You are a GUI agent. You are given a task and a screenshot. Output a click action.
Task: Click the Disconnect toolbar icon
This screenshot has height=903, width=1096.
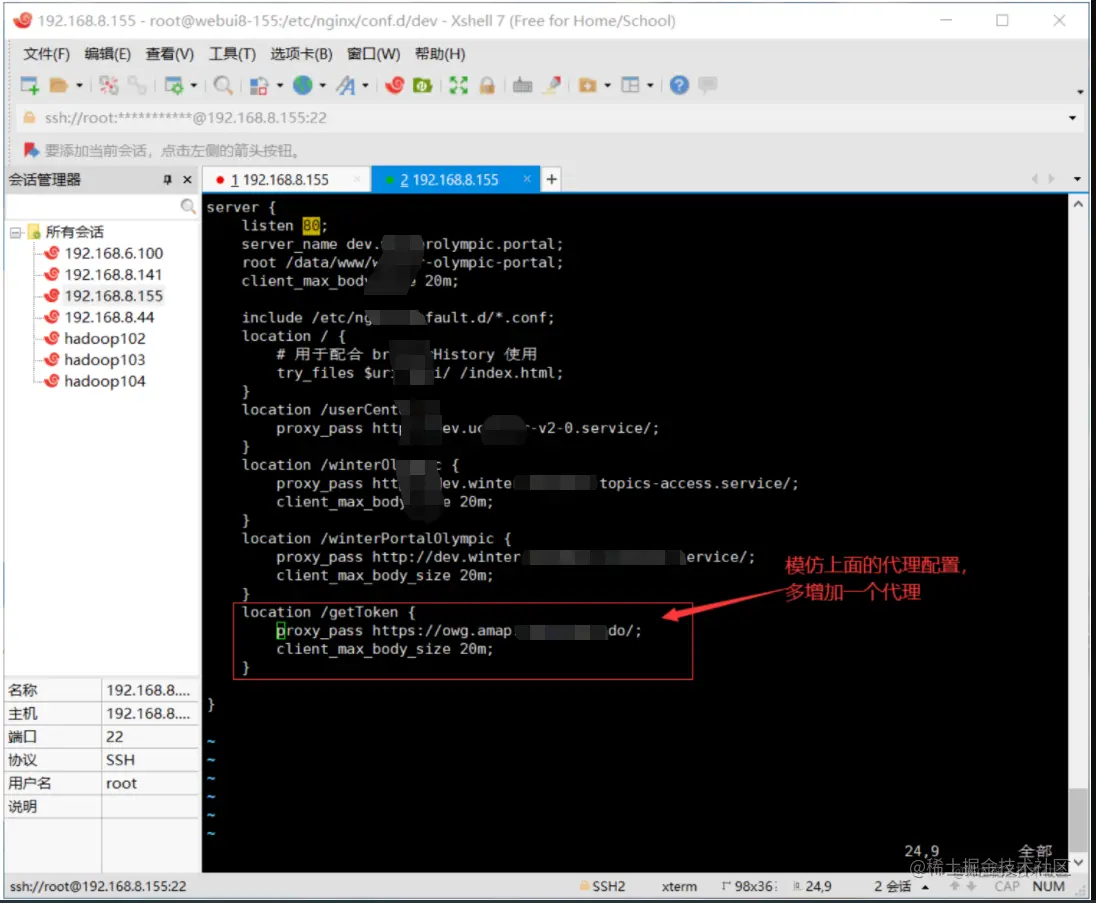click(x=108, y=85)
